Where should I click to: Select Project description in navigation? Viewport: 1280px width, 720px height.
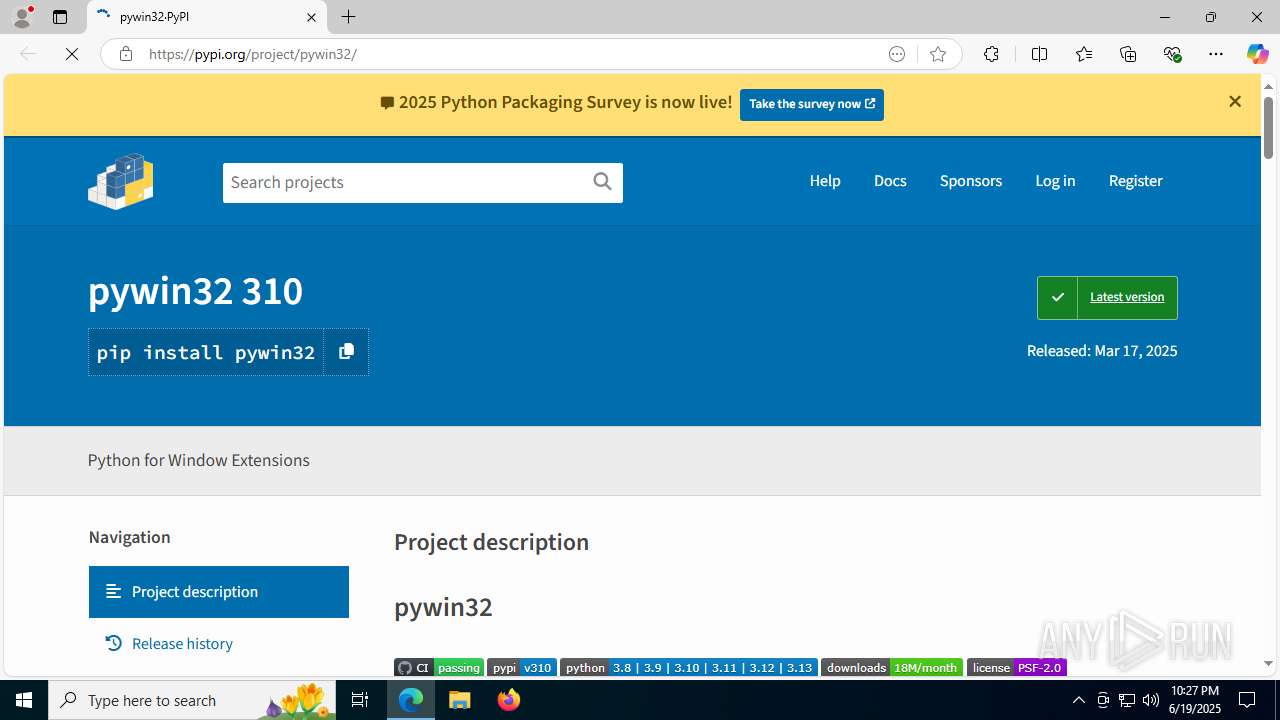[218, 592]
